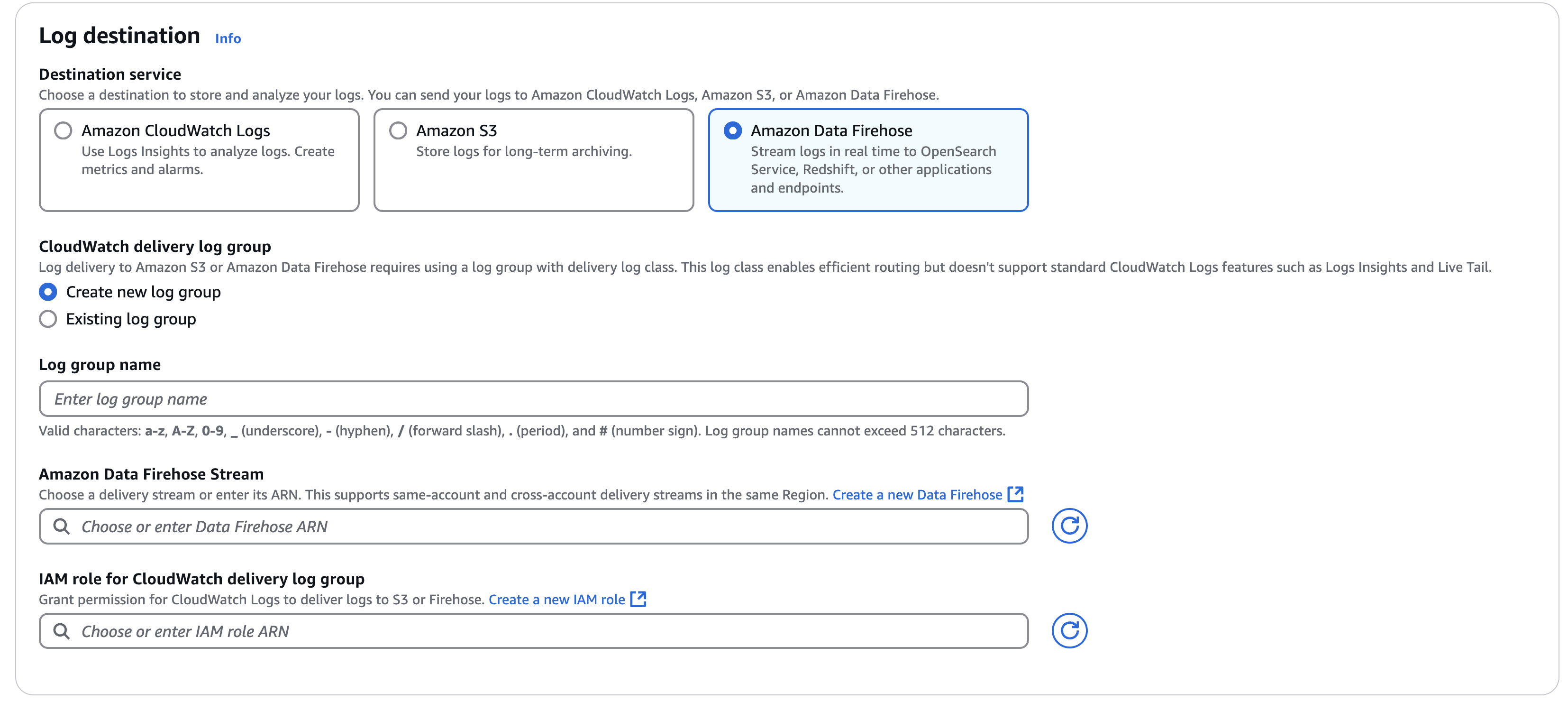Choose Create new log group option
1568x702 pixels.
point(48,292)
